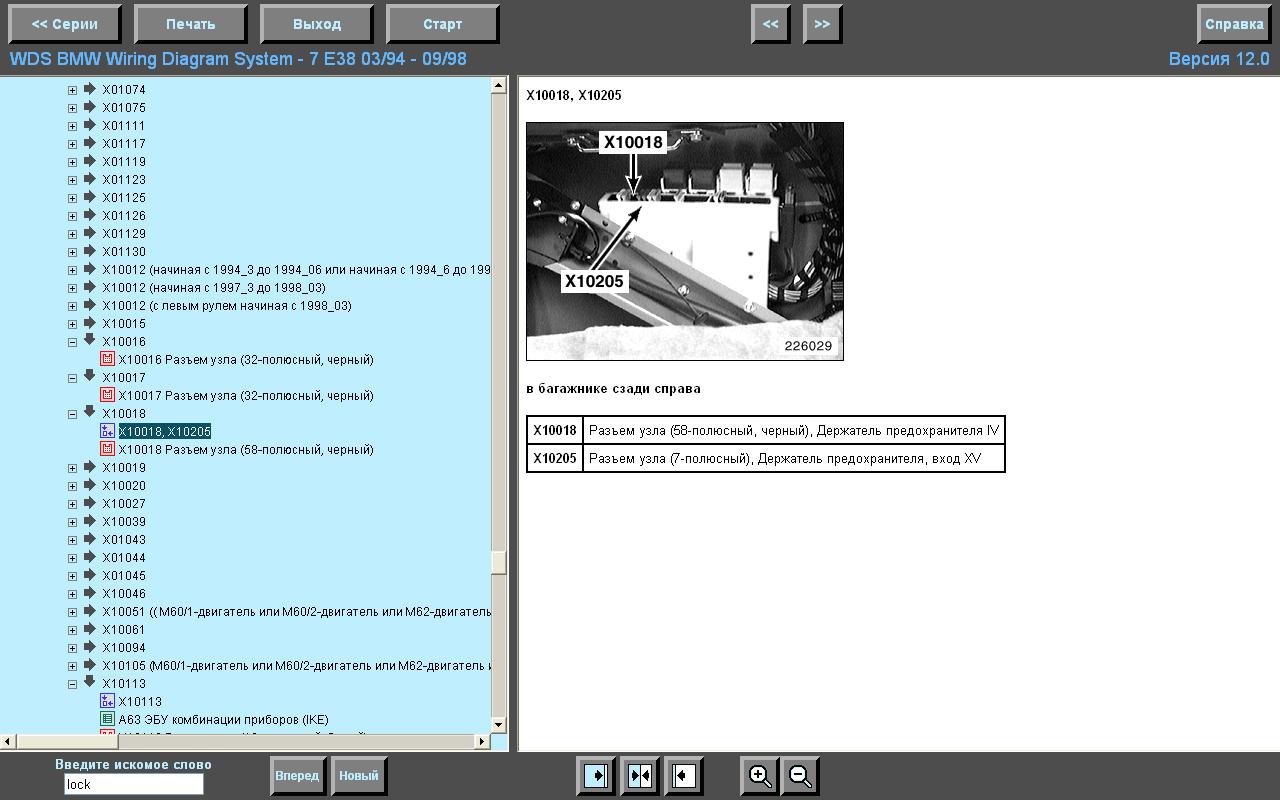Expand the X10019 tree node
This screenshot has width=1280, height=800.
pos(72,468)
